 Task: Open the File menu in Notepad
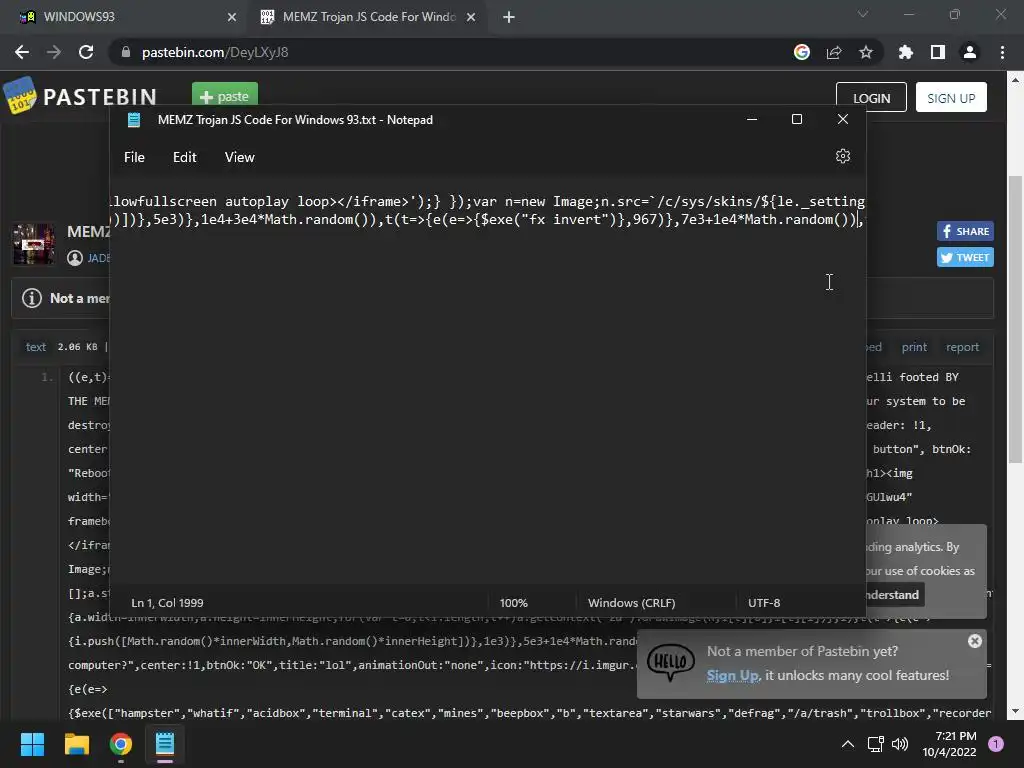coord(134,157)
